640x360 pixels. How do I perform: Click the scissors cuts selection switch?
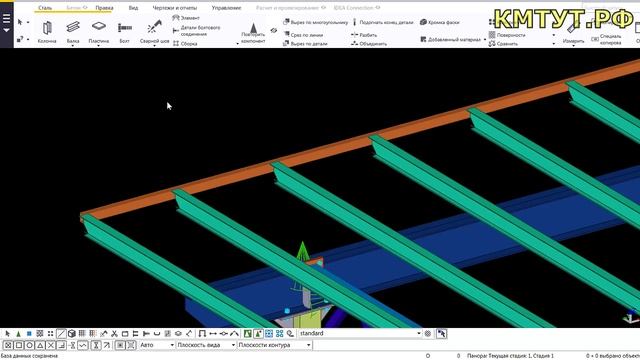114,334
